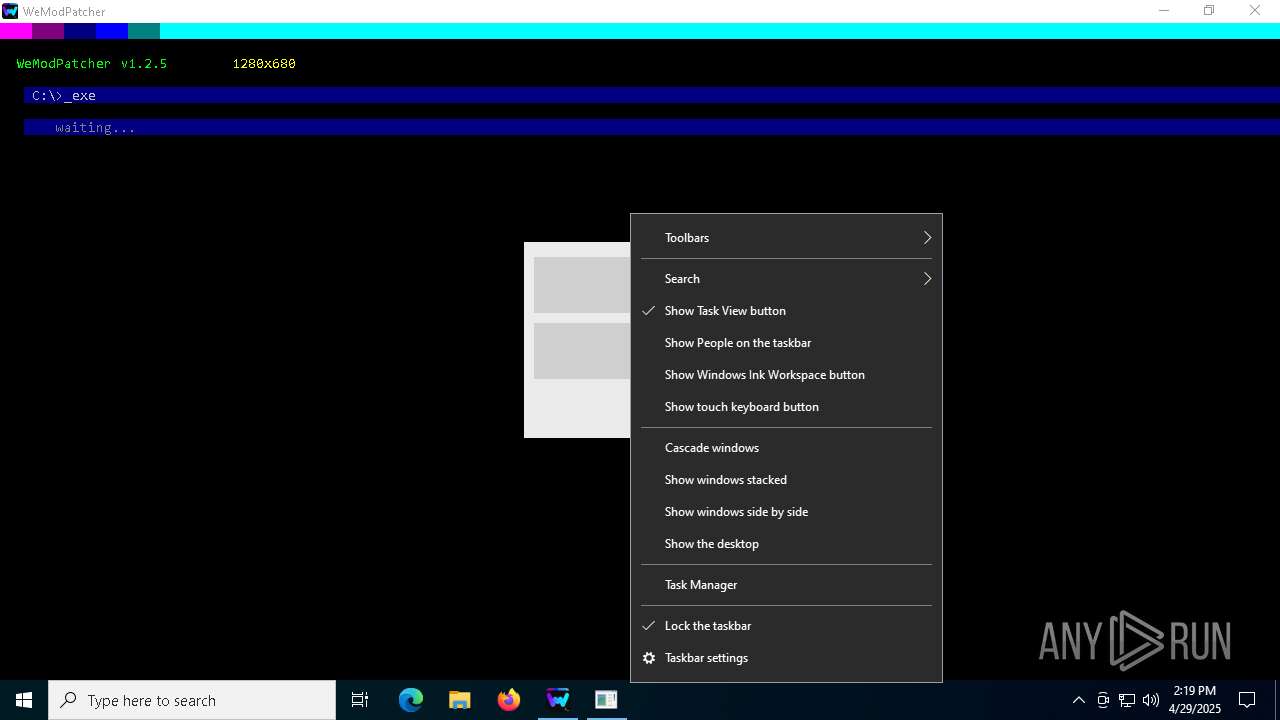Launch Microsoft Edge from the taskbar
Screen dimensions: 1280x720
(411, 700)
